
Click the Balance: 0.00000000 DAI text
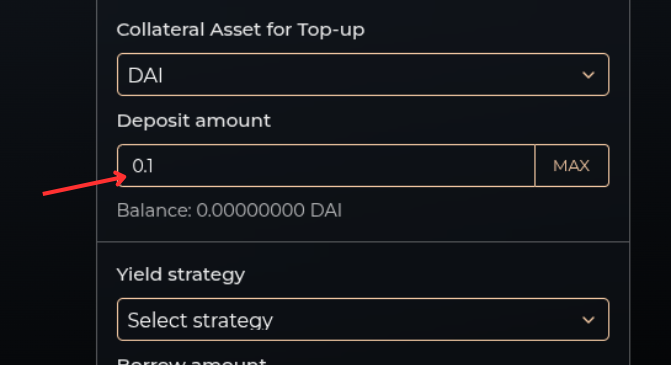(x=229, y=211)
